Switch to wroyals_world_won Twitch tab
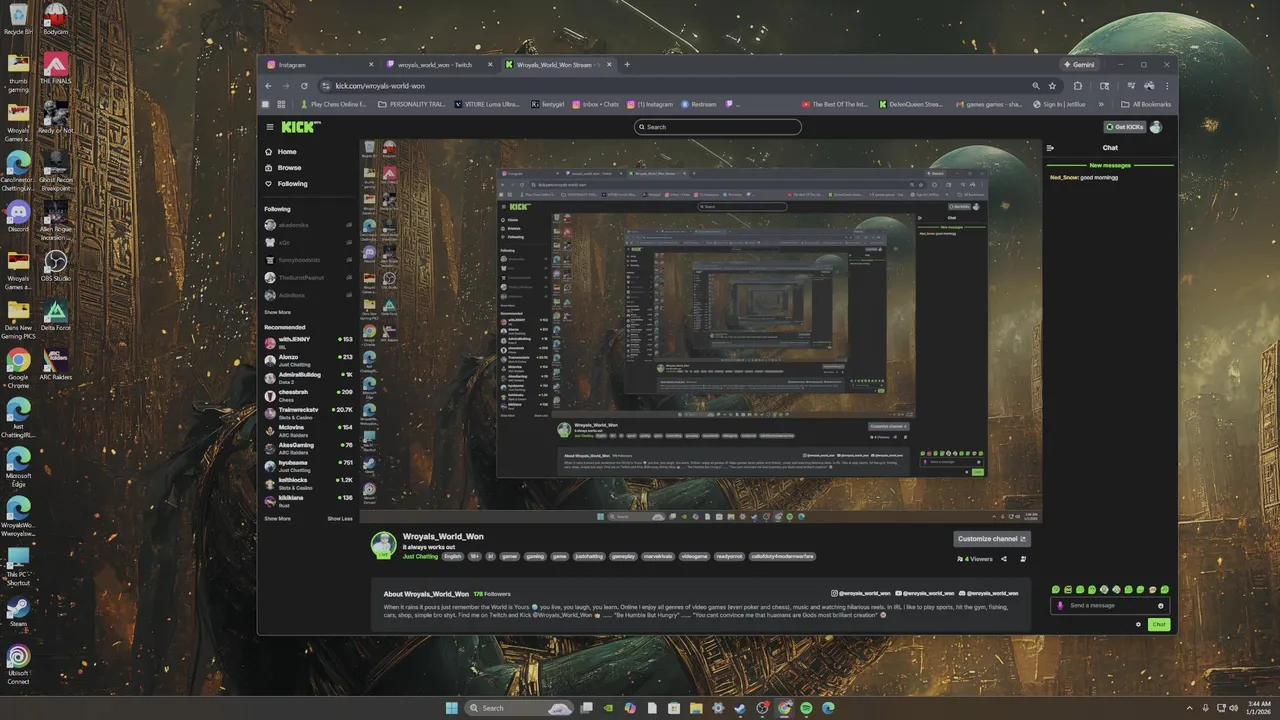The height and width of the screenshot is (720, 1280). coord(437,65)
